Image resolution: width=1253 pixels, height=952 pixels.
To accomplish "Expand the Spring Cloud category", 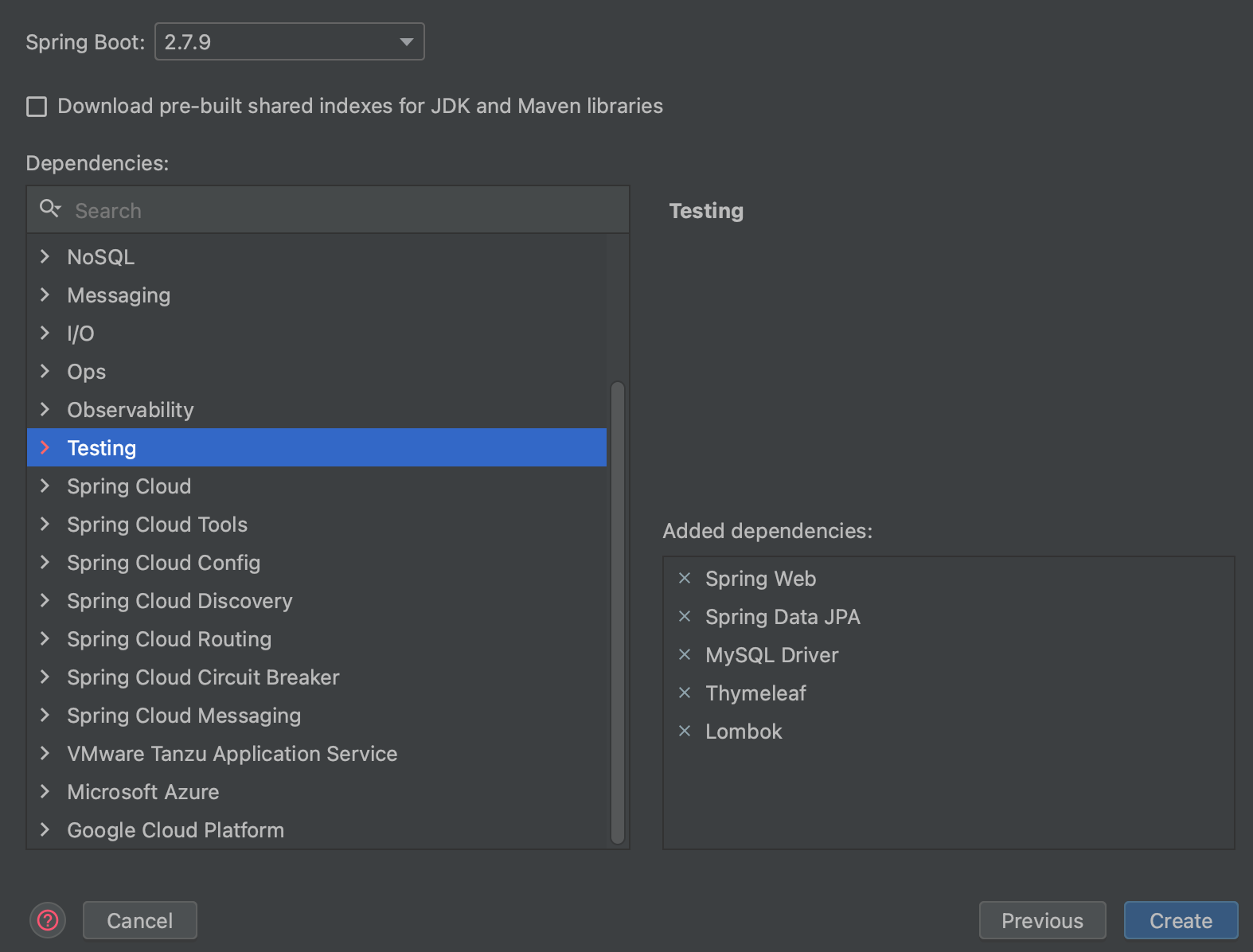I will pos(45,486).
